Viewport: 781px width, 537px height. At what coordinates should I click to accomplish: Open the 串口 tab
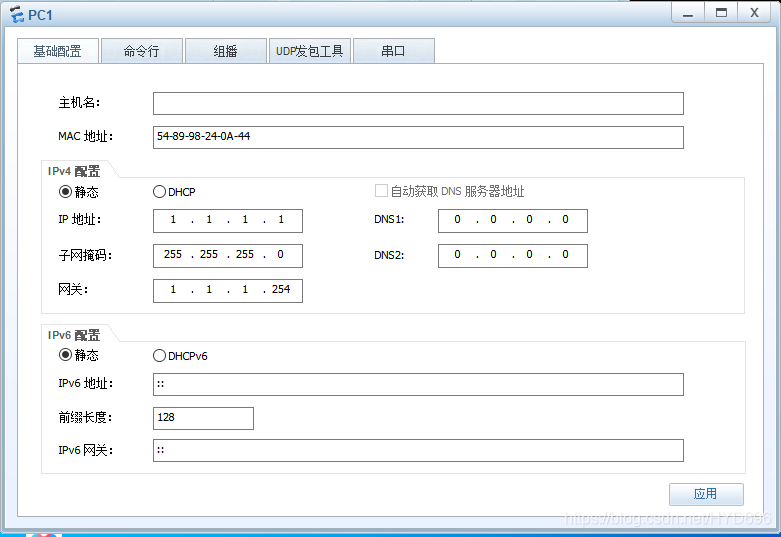pos(393,51)
